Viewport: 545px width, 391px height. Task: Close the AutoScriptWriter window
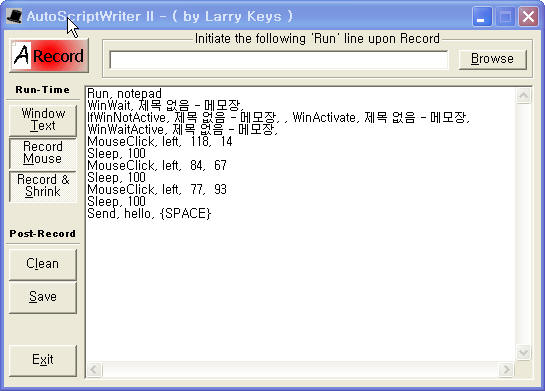pyautogui.click(x=528, y=17)
